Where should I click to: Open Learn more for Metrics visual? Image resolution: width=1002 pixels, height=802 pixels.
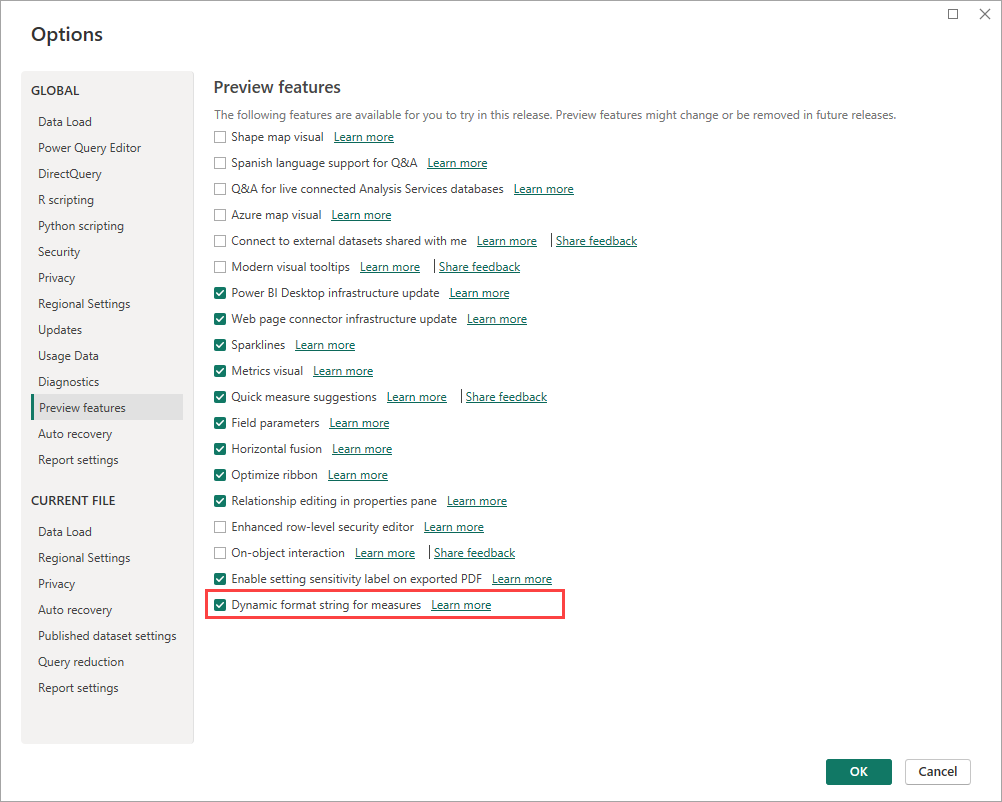343,371
